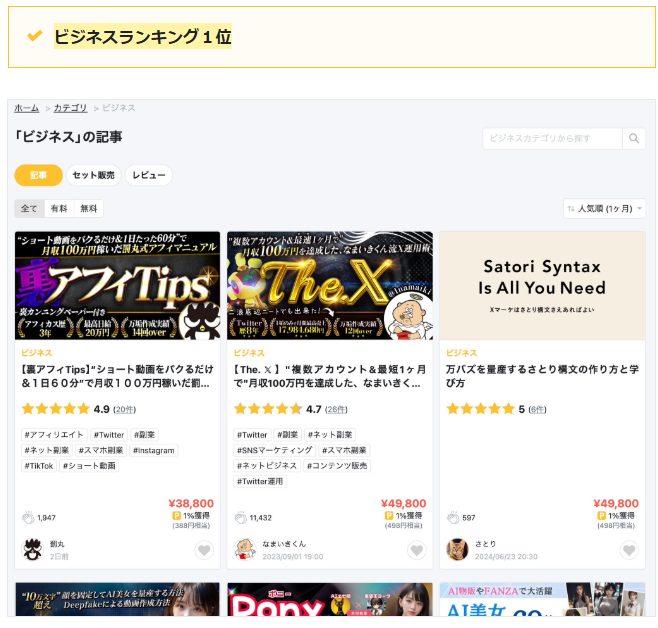
Task: Switch to the セット販売 tab
Action: pos(94,175)
